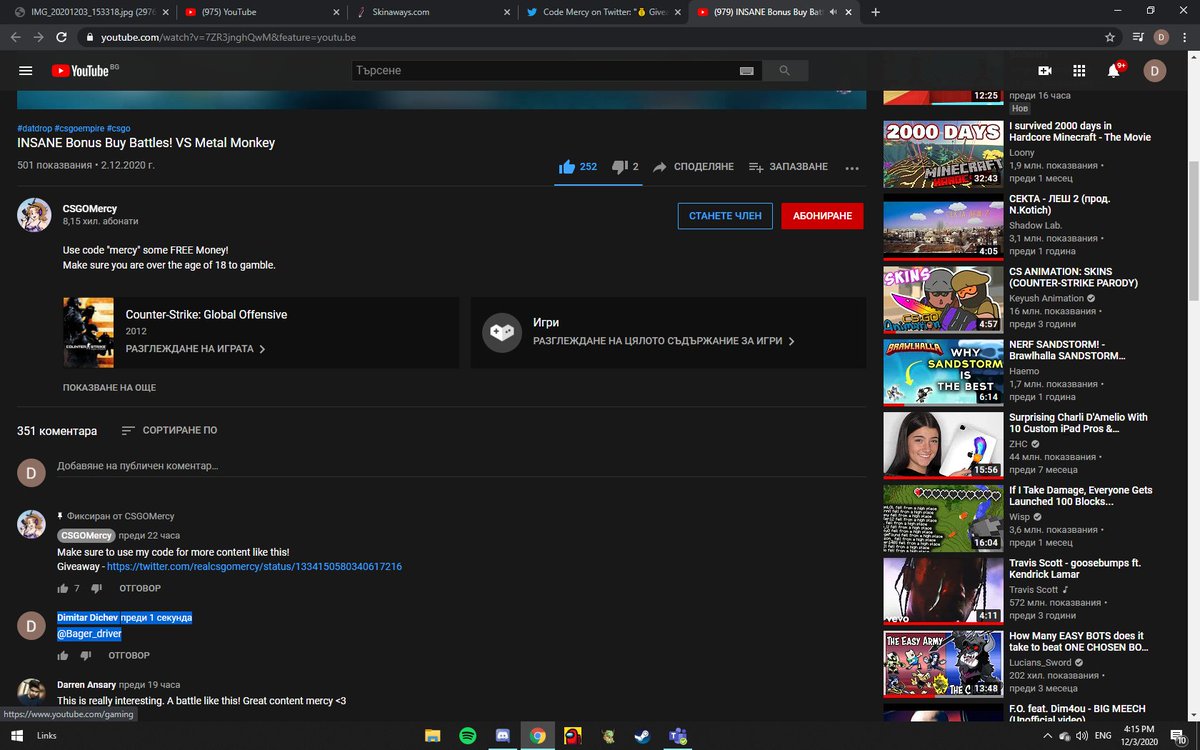Click the @Bager_driver comment text

(x=89, y=634)
